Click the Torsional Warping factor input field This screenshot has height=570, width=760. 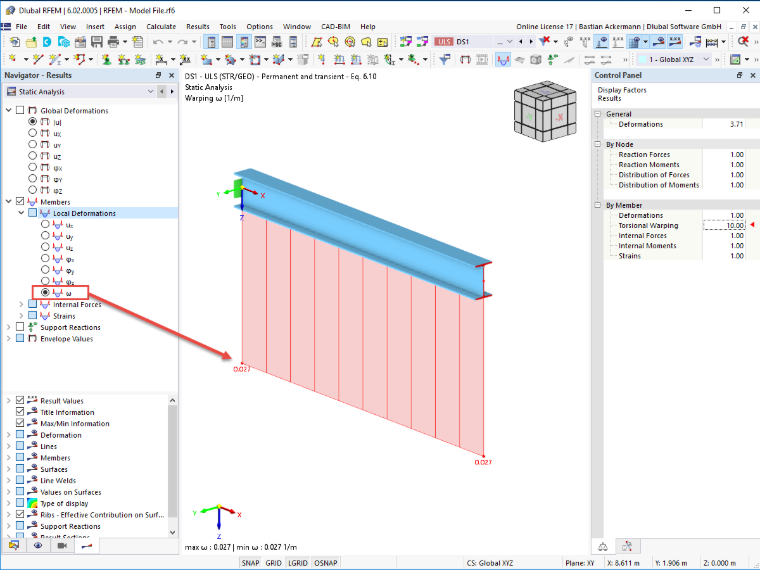(724, 225)
